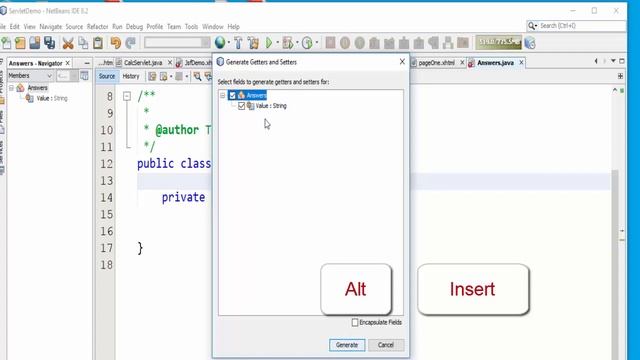This screenshot has width=640, height=360.
Task: Open dropdown arrow next to globe browser icon
Action: coord(229,43)
